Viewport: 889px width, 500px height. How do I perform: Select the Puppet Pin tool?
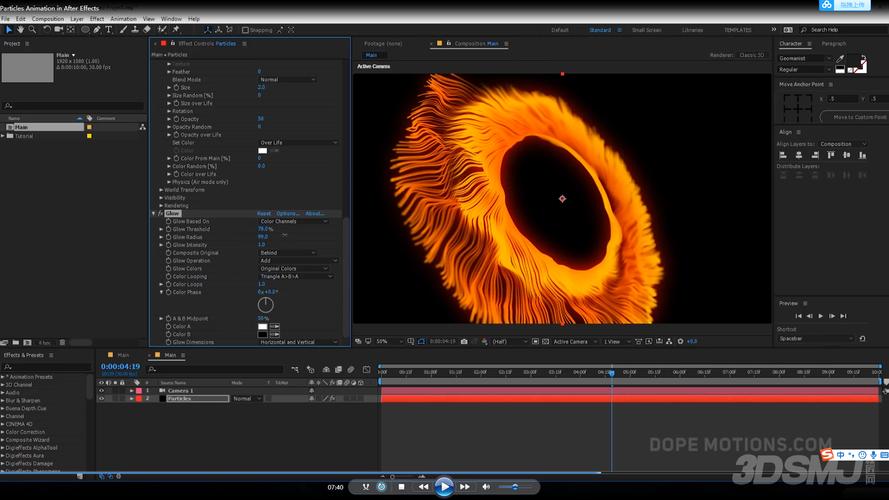pyautogui.click(x=176, y=29)
